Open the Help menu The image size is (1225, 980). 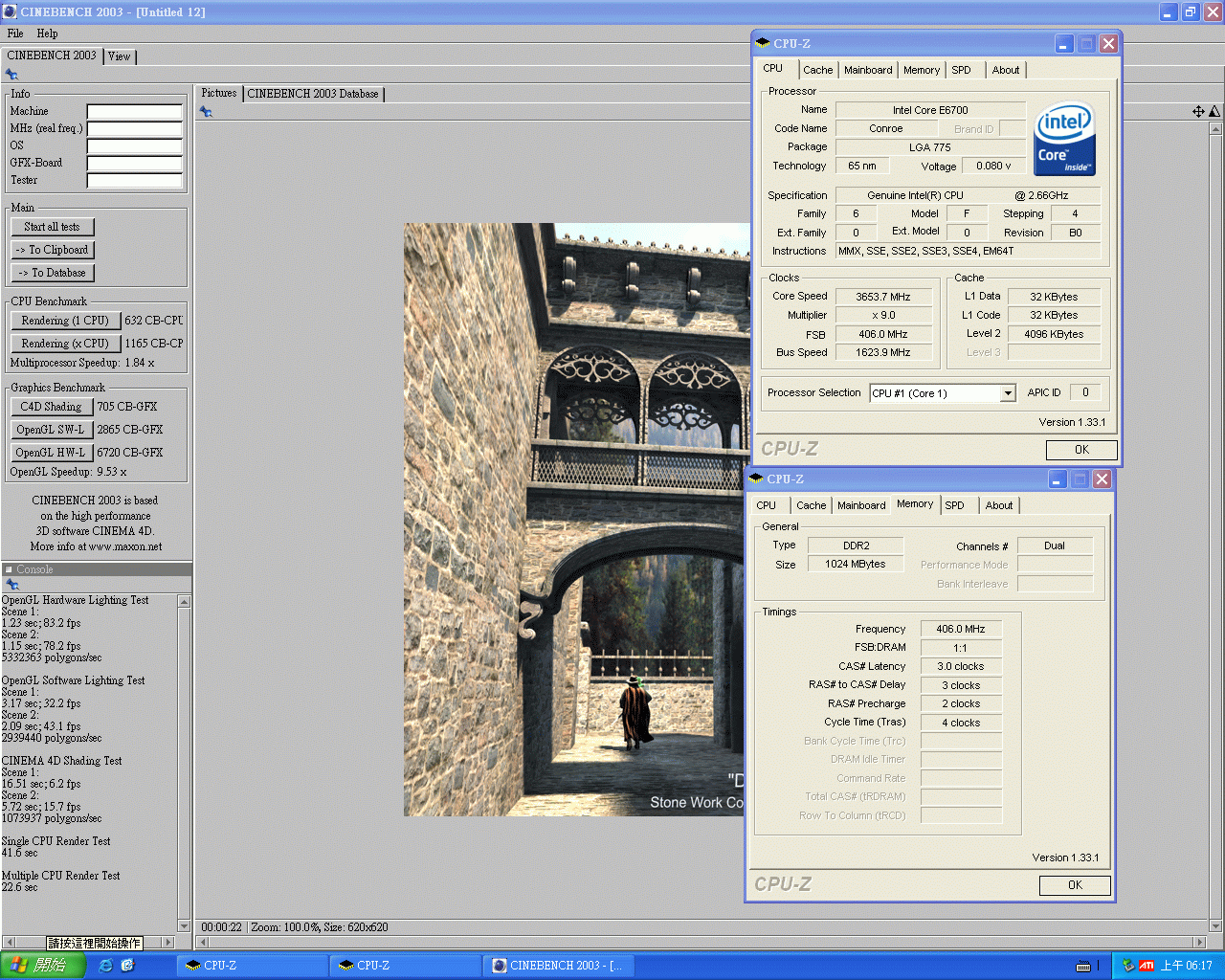click(47, 33)
